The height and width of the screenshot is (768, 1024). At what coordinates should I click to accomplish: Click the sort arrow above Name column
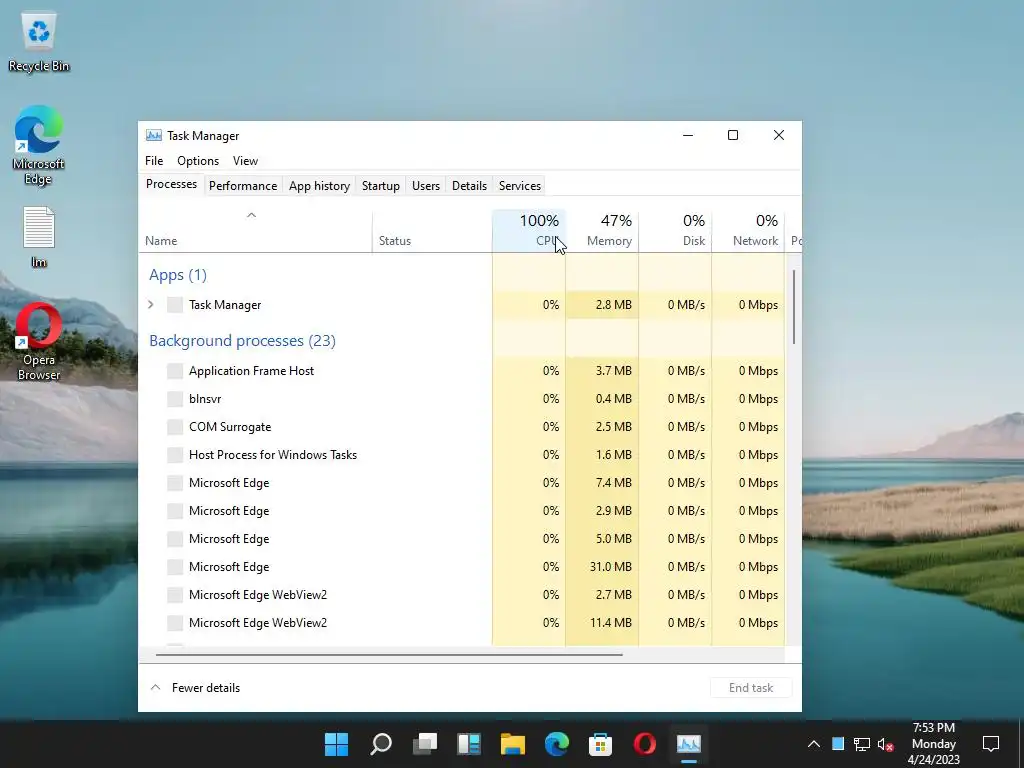(251, 215)
